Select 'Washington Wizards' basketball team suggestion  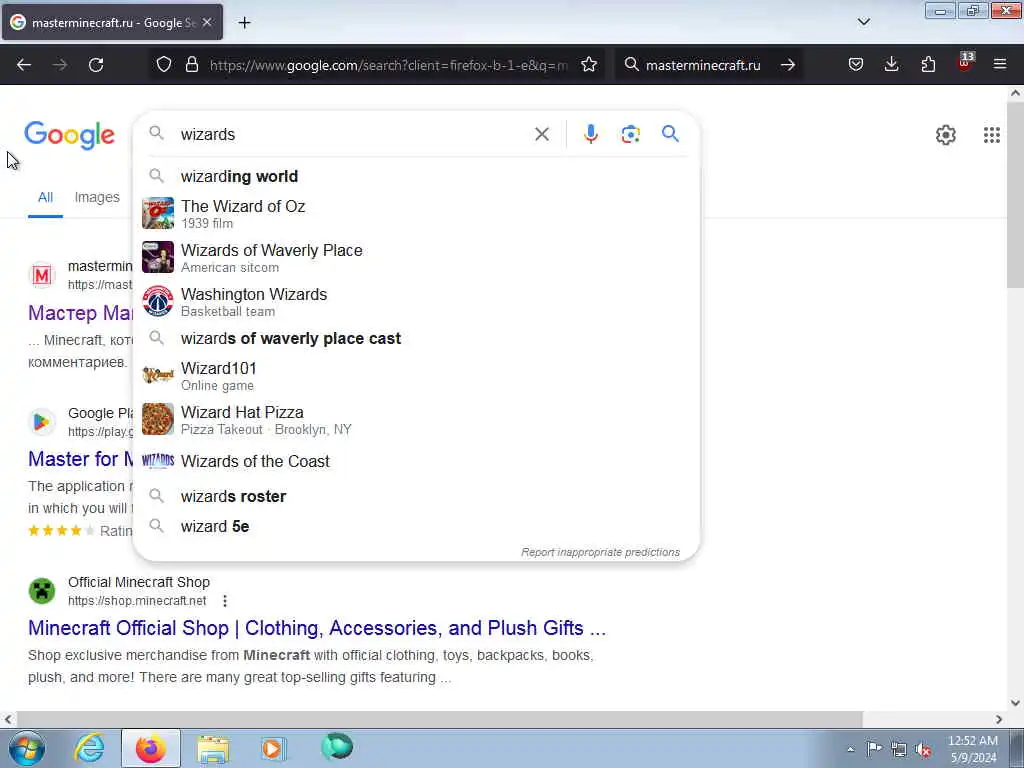click(416, 302)
